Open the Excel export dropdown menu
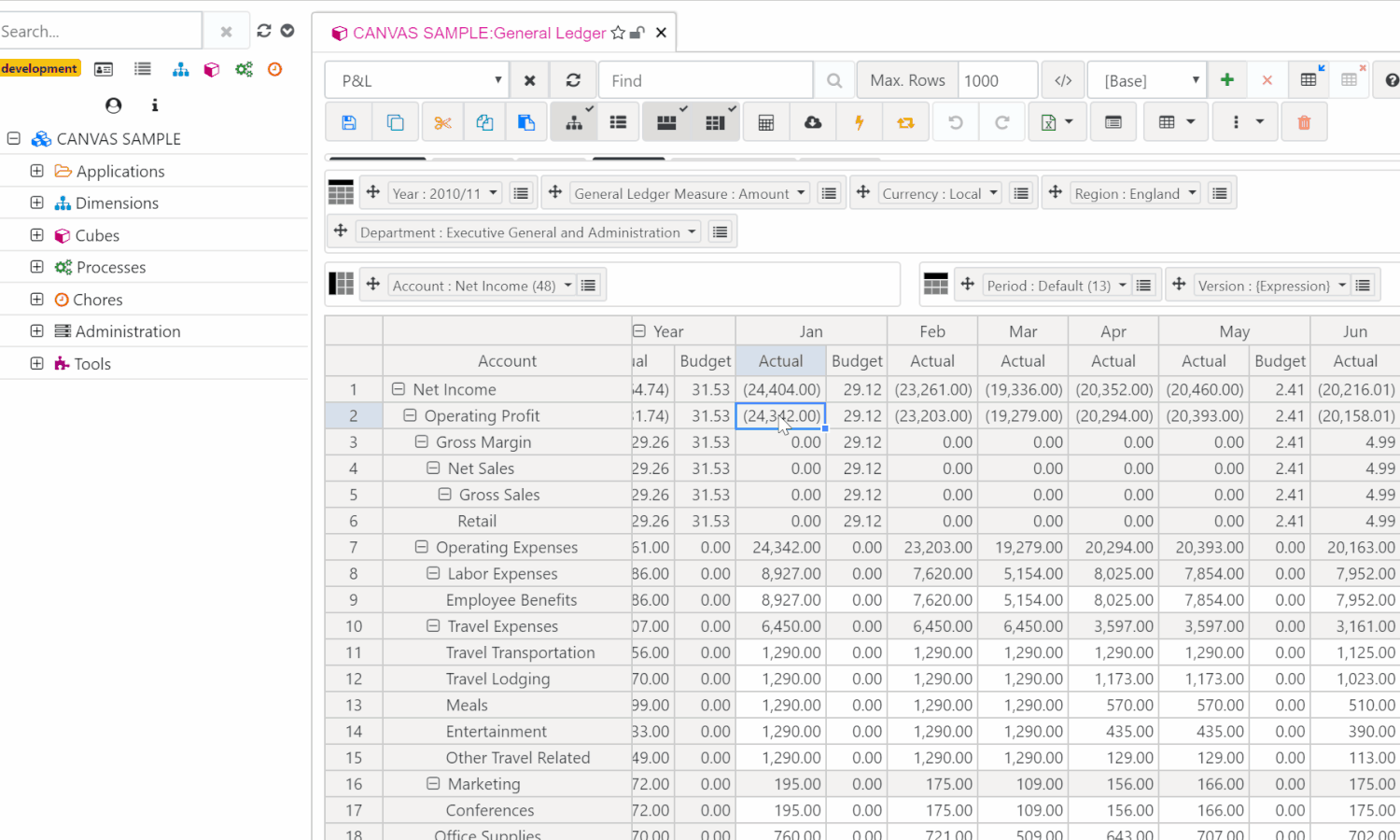Viewport: 1400px width, 840px height. coord(1057,122)
